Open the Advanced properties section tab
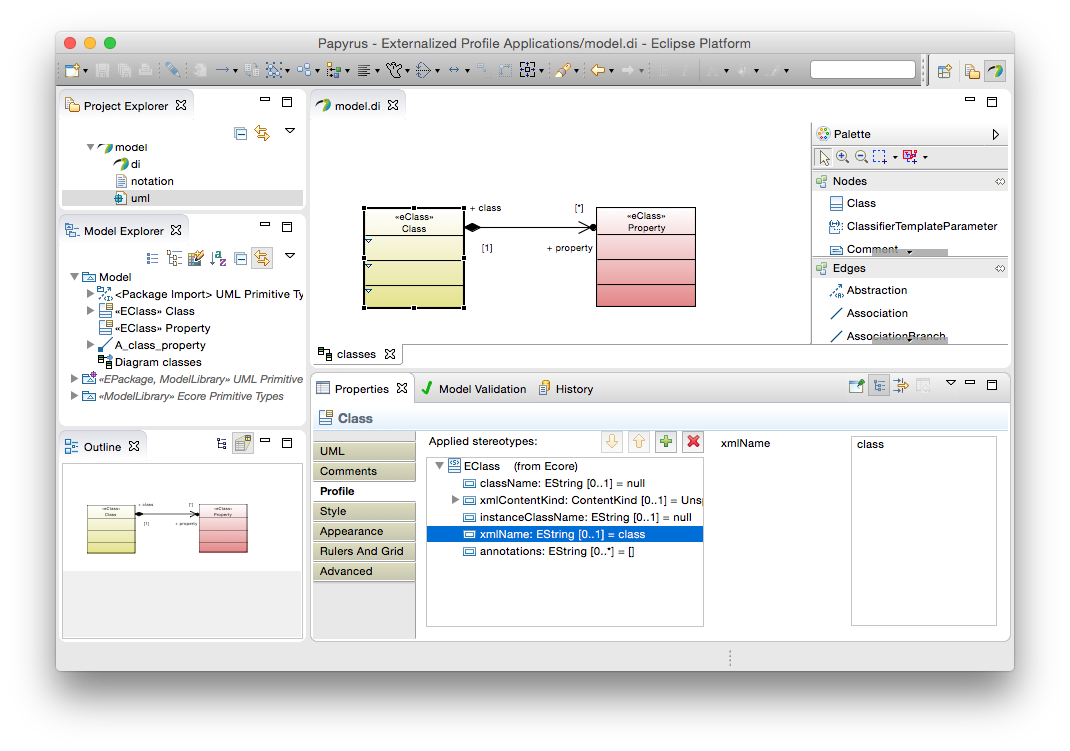 pyautogui.click(x=364, y=572)
